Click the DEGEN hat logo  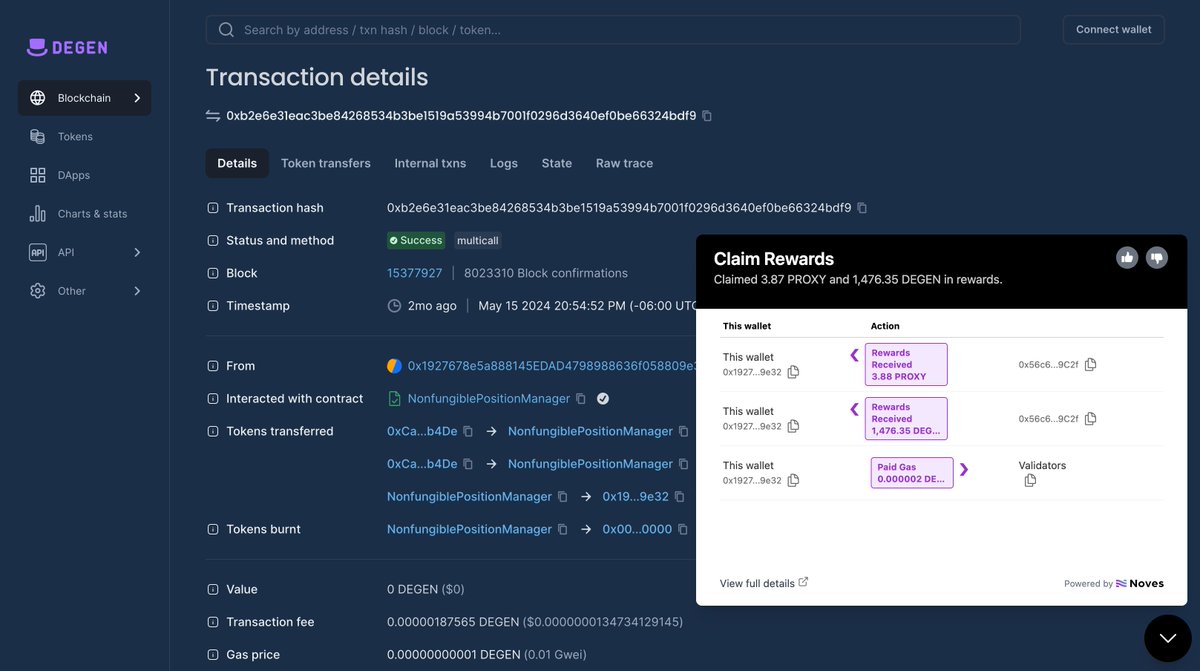coord(66,47)
